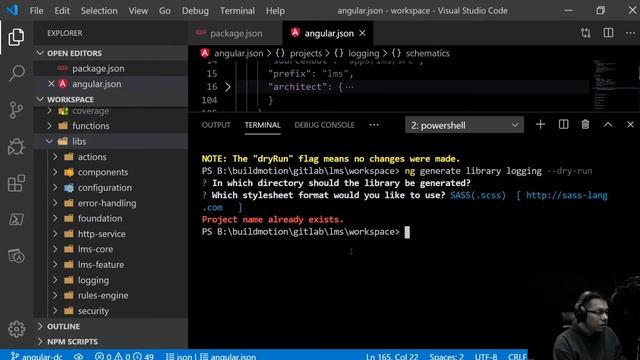Open the 2: powershell terminal dropdown

click(x=464, y=125)
